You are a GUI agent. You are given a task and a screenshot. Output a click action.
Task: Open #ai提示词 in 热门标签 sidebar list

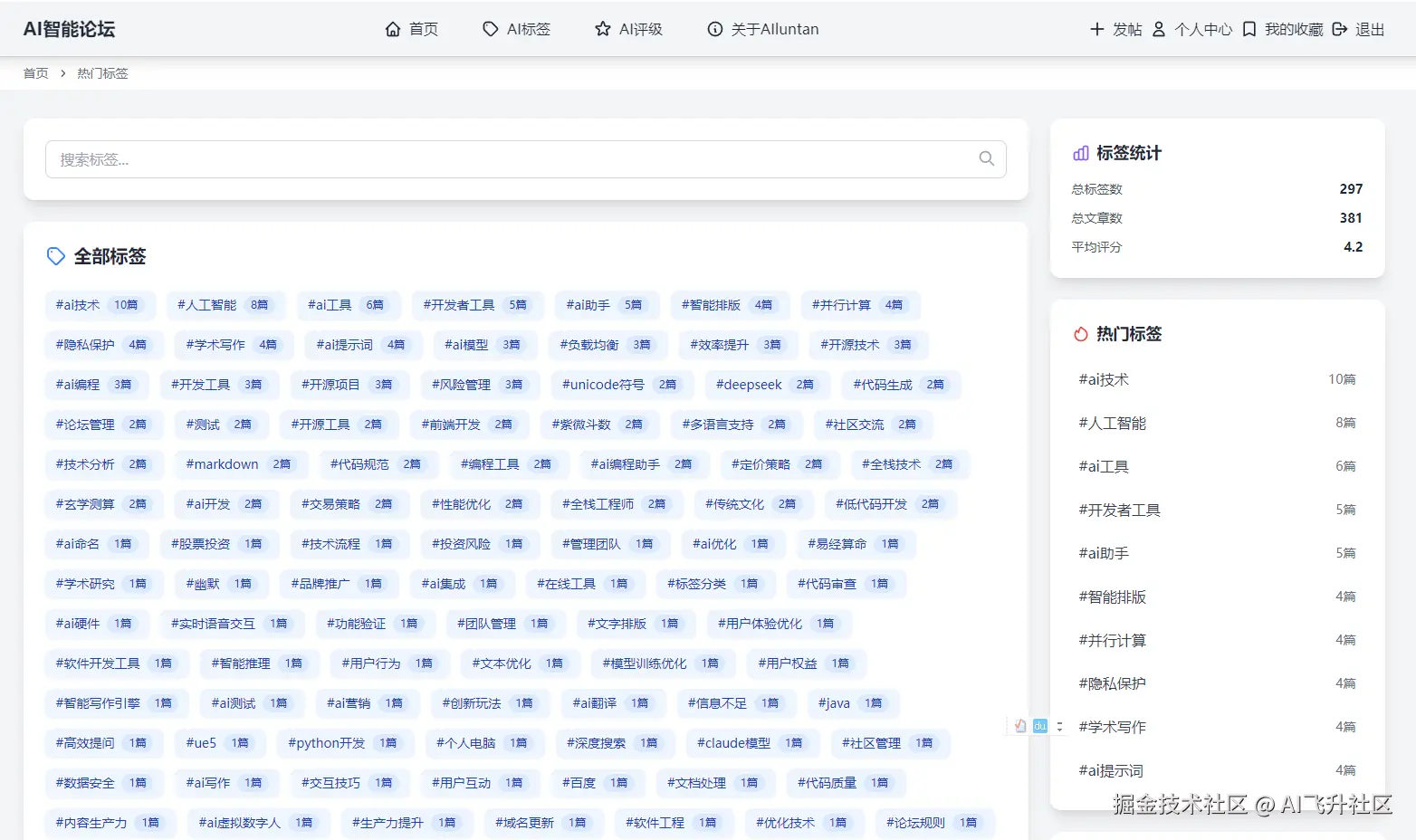1217,770
